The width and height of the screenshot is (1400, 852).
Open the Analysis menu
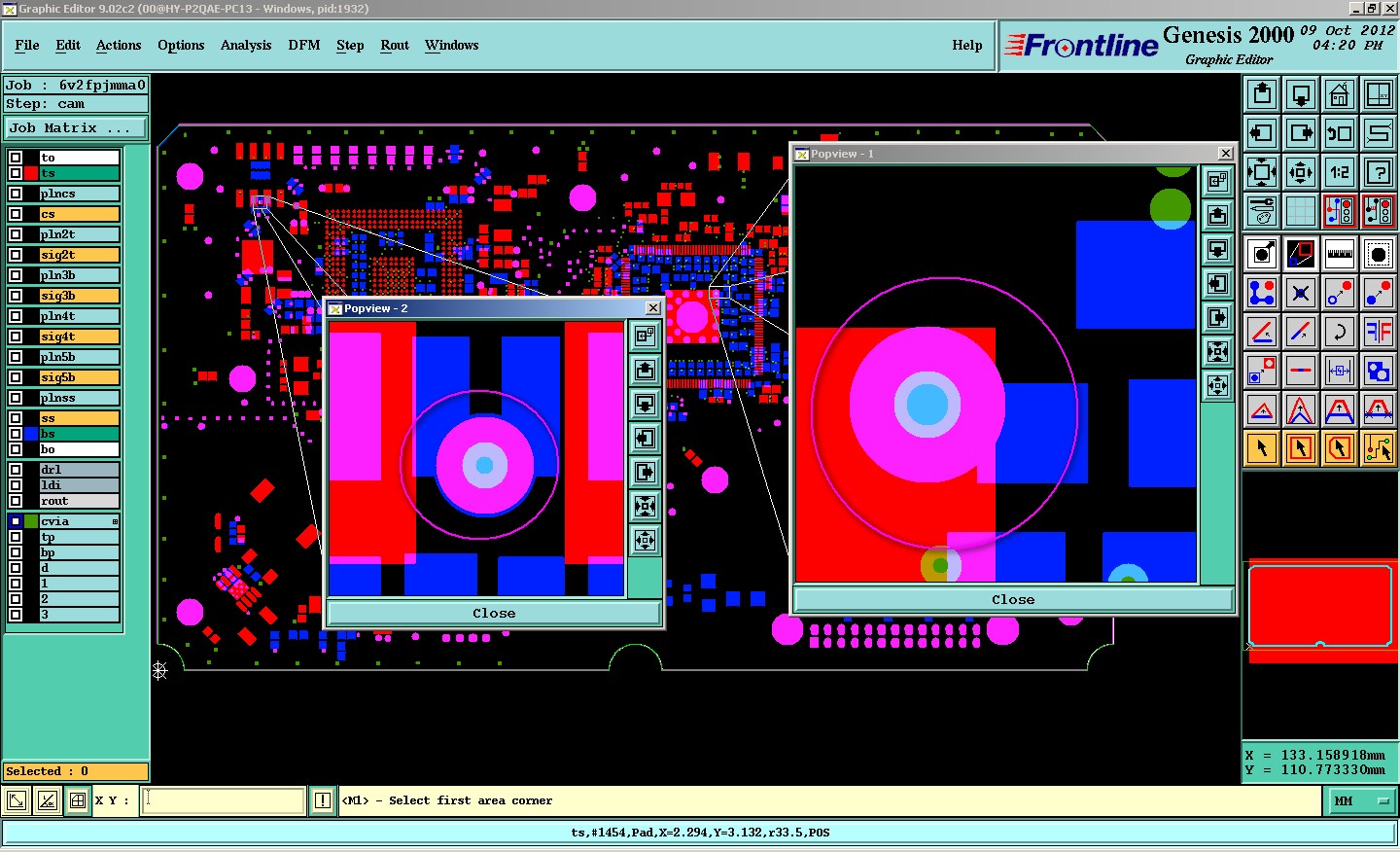point(246,46)
